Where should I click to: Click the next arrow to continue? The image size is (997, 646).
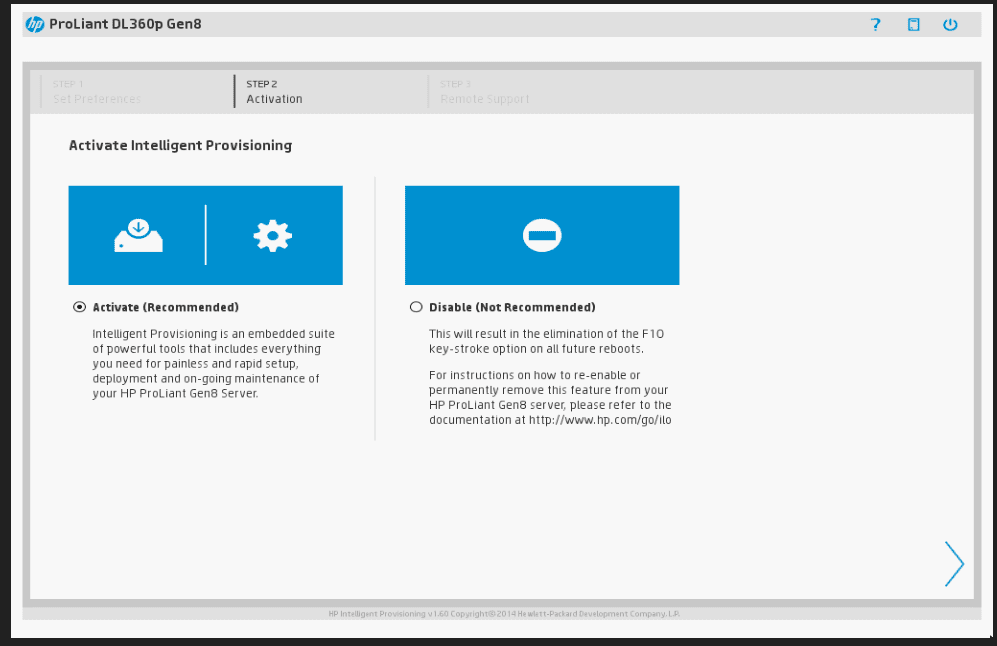pyautogui.click(x=954, y=563)
